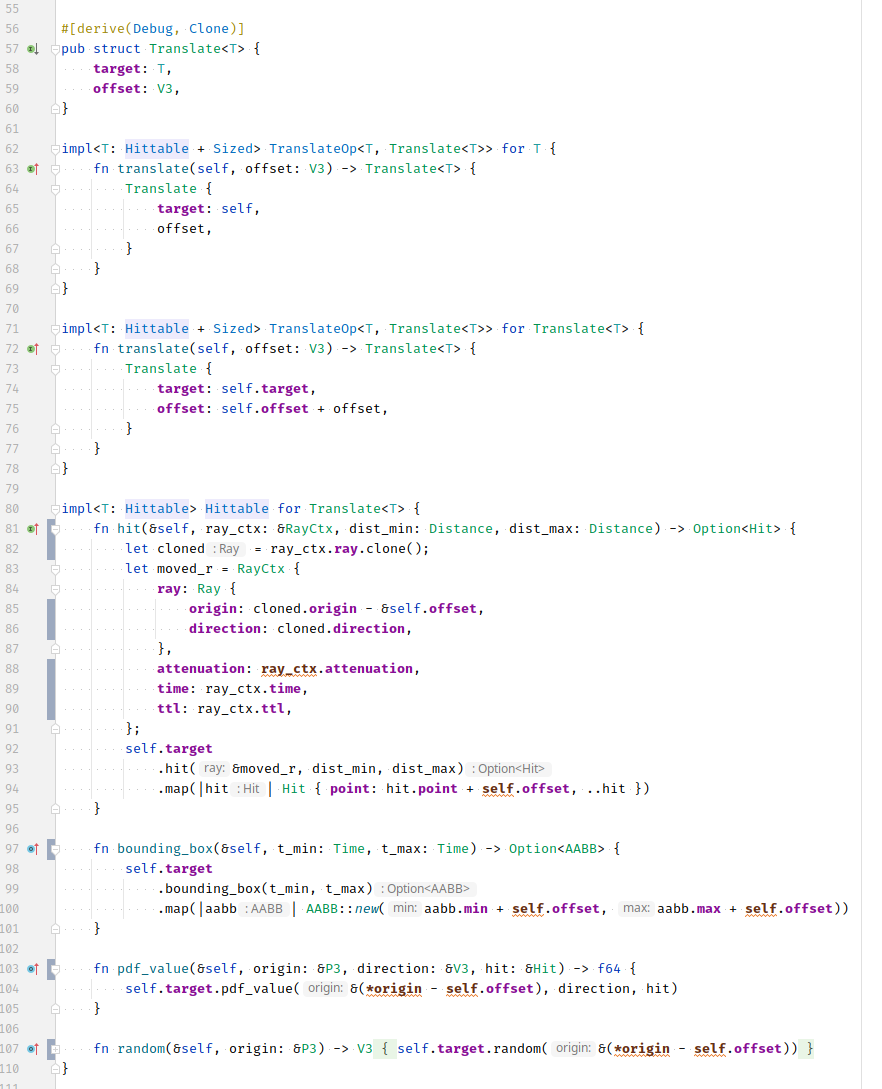Click ': Option<AABB>' inlay hint on line 99
The image size is (882, 1089).
425,889
